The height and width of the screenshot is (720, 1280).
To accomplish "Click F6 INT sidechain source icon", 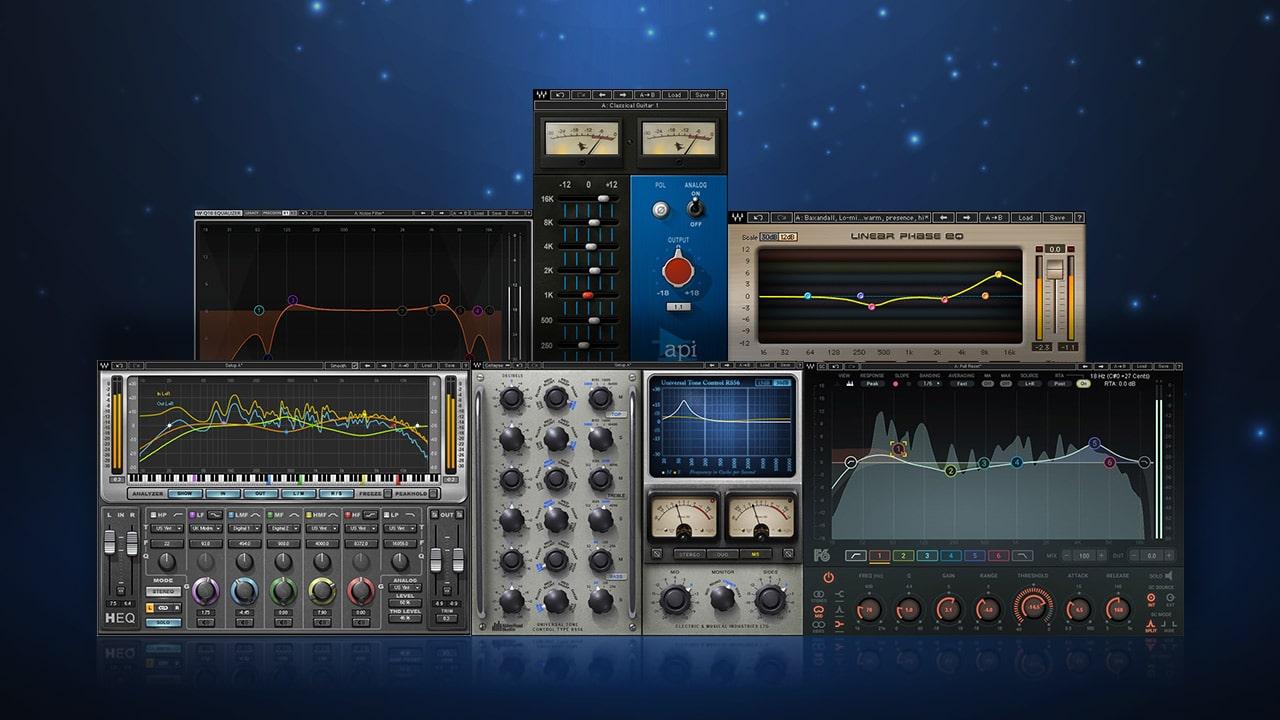I will 1152,598.
